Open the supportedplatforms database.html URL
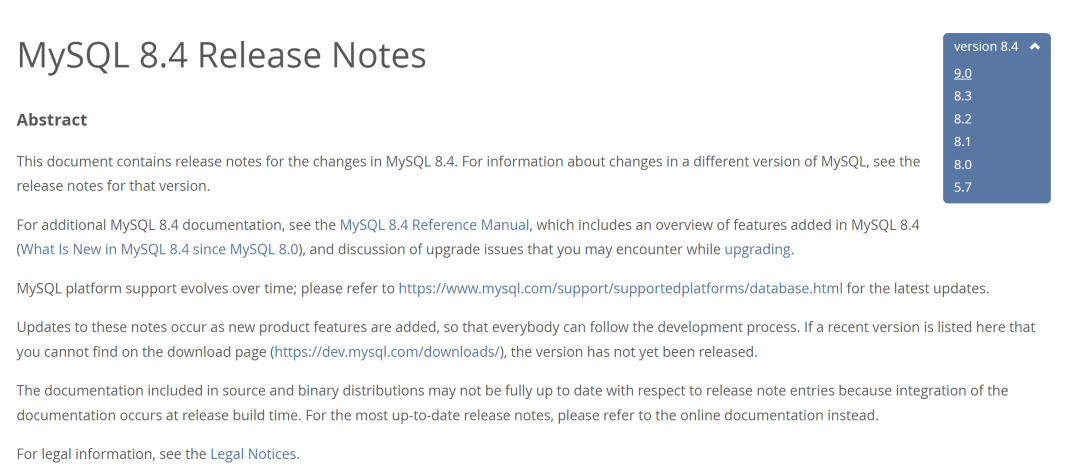The width and height of the screenshot is (1080, 469). [620, 289]
